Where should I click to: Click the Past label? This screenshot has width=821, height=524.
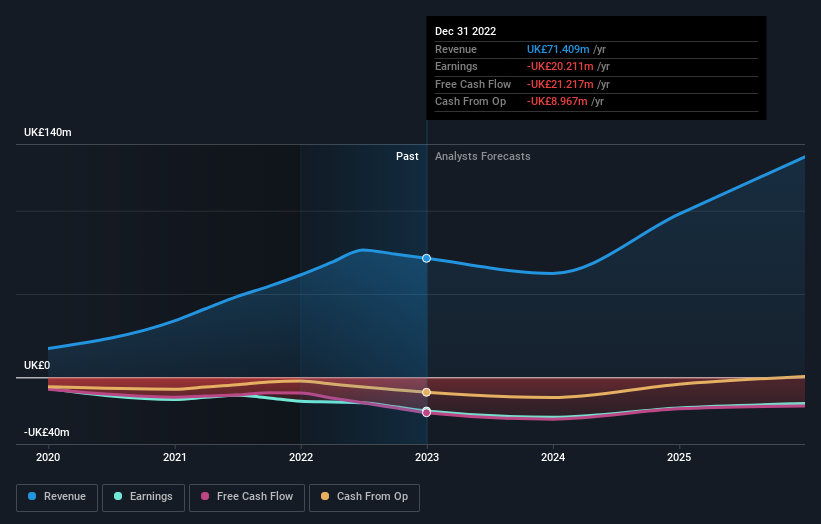pos(407,156)
